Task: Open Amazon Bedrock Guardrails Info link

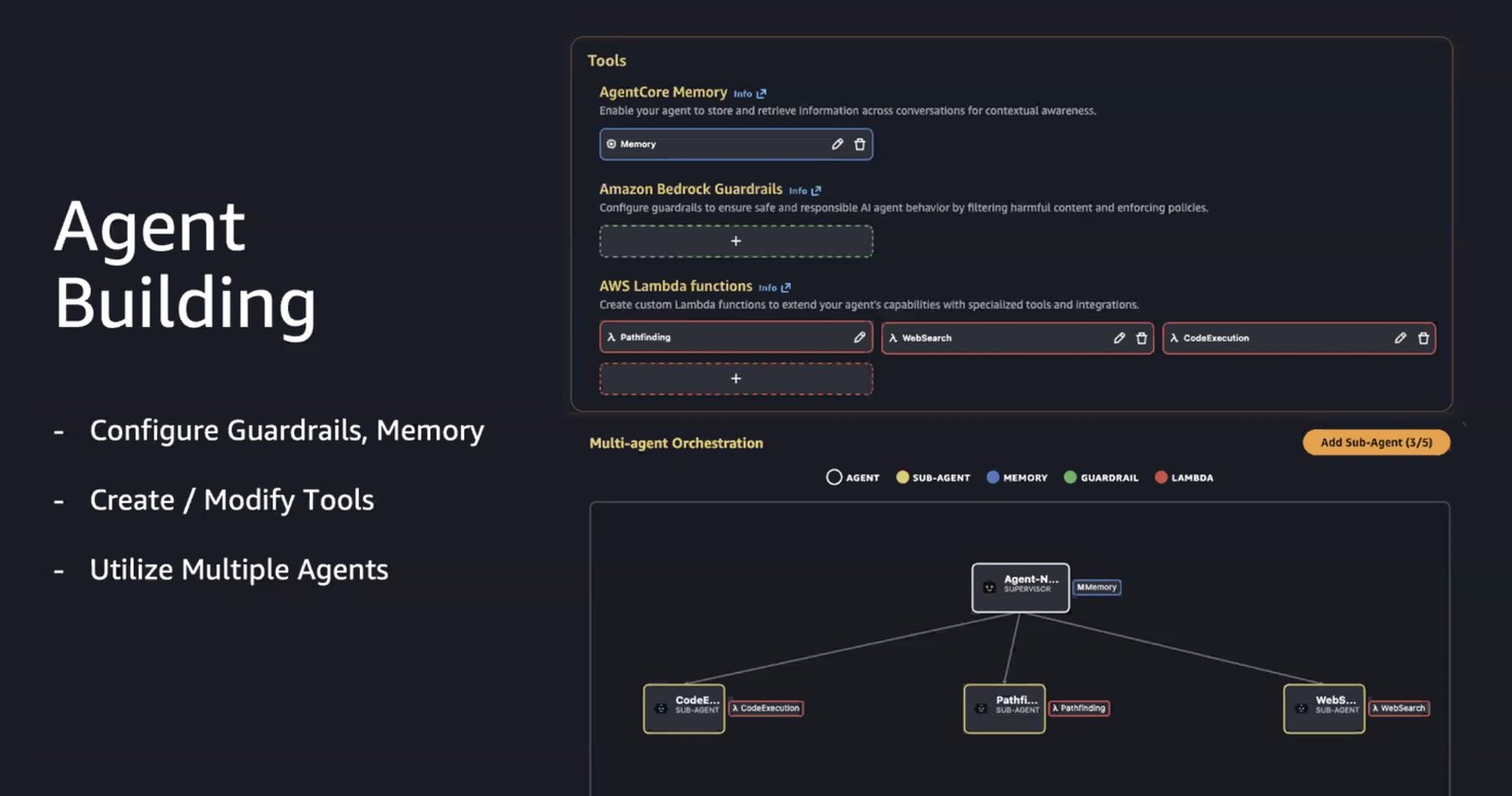Action: (x=805, y=191)
